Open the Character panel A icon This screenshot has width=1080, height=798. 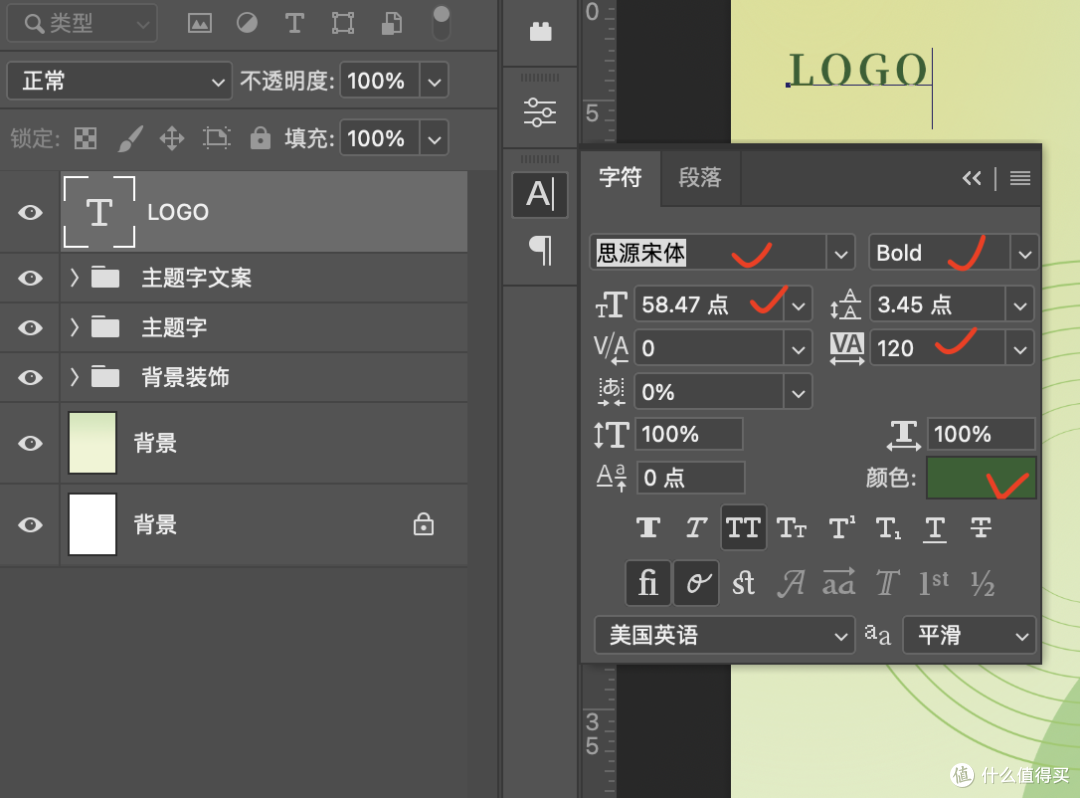pos(540,195)
